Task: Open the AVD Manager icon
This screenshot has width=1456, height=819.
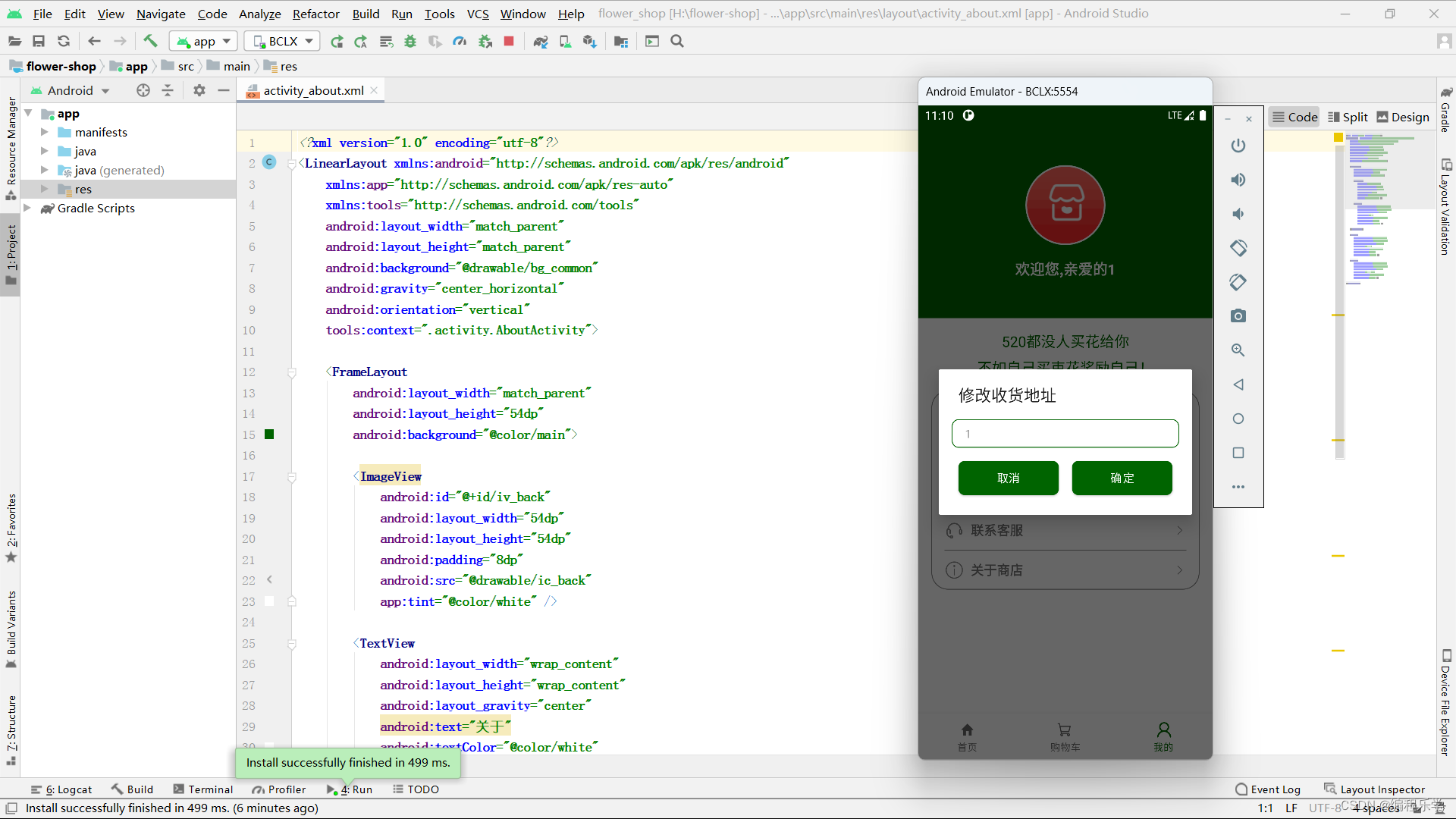Action: point(565,41)
